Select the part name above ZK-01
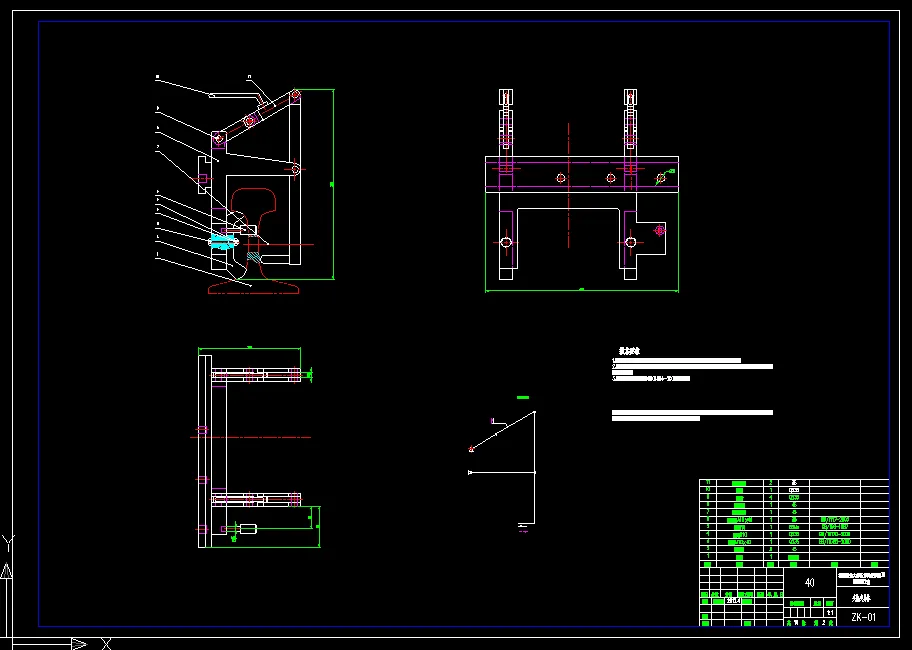 (861, 598)
